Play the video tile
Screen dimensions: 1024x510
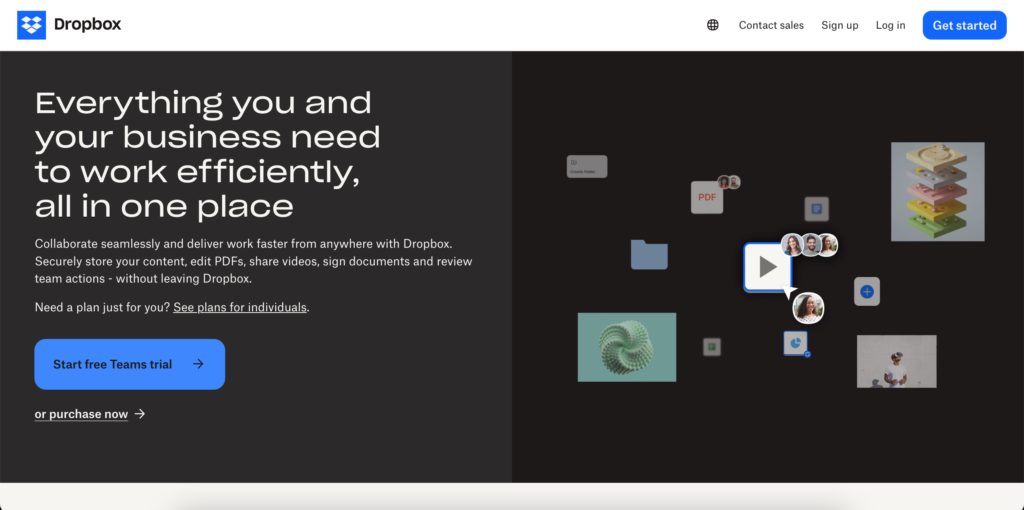tap(767, 266)
